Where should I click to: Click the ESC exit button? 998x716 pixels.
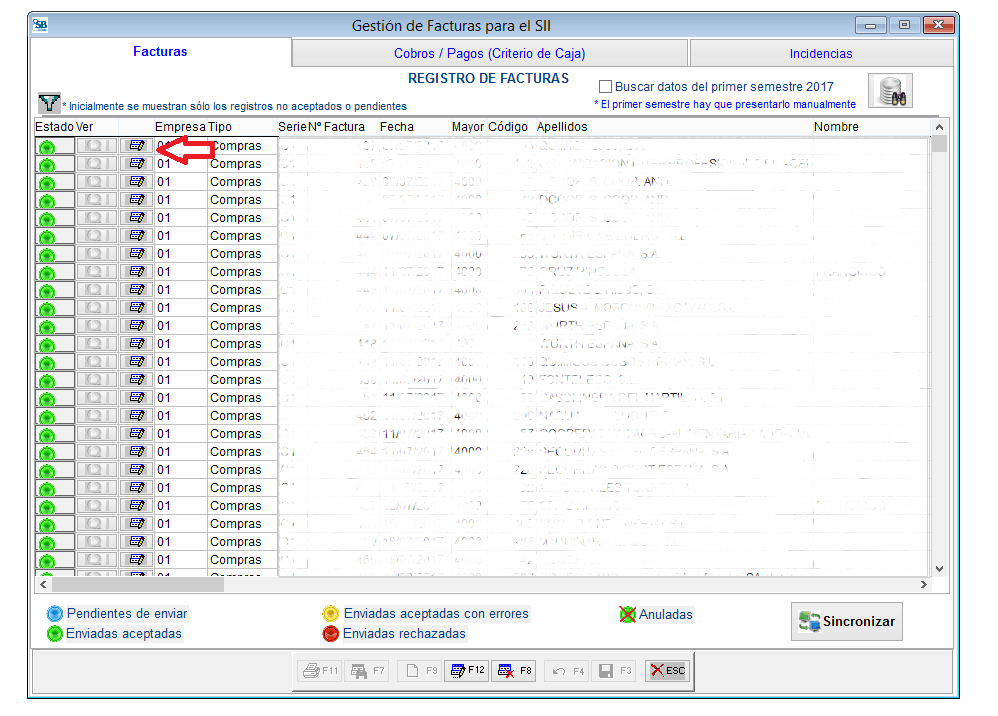pos(667,670)
